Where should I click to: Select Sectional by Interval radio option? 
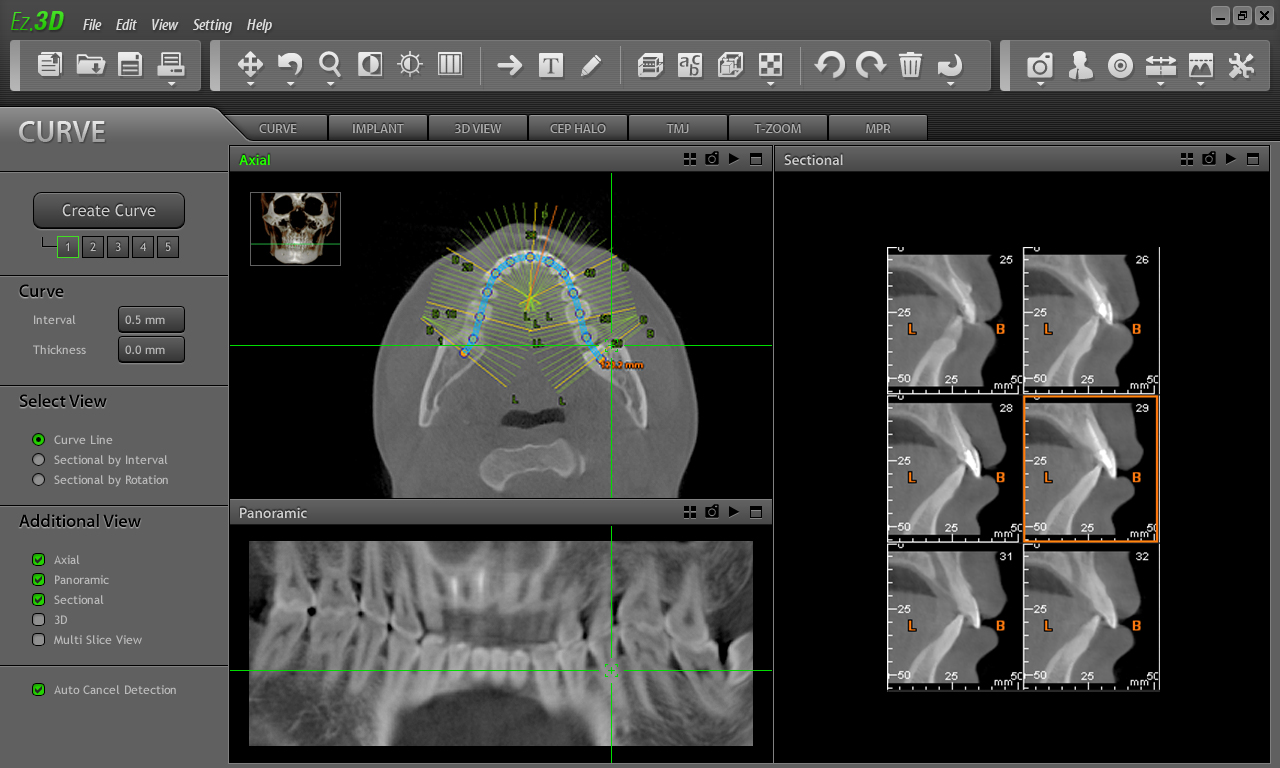point(39,459)
